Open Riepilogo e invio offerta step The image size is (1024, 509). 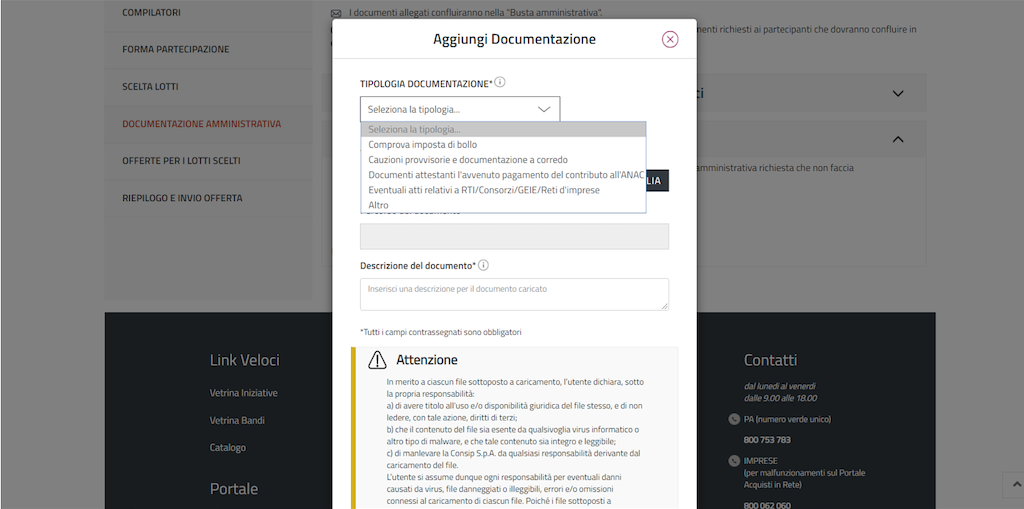coord(182,198)
